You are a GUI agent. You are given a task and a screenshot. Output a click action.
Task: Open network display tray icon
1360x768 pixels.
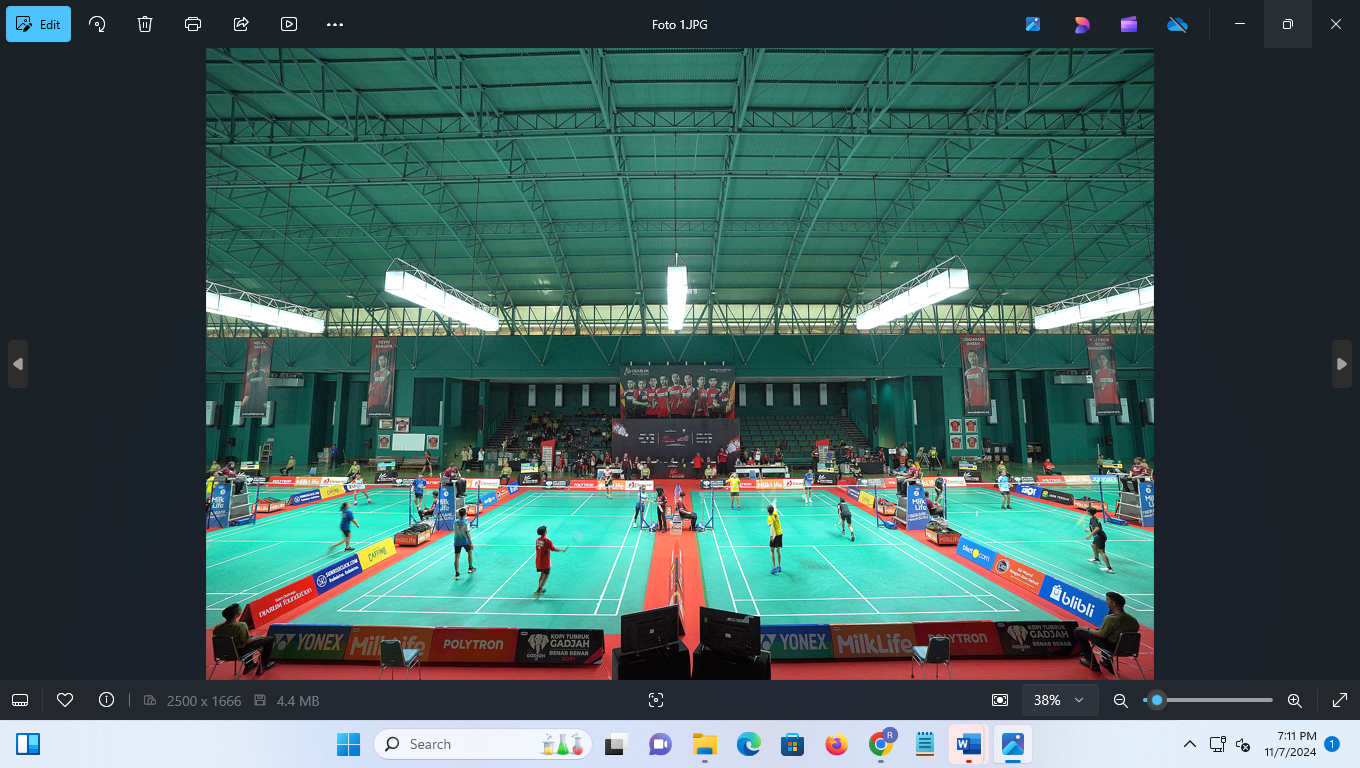1217,744
